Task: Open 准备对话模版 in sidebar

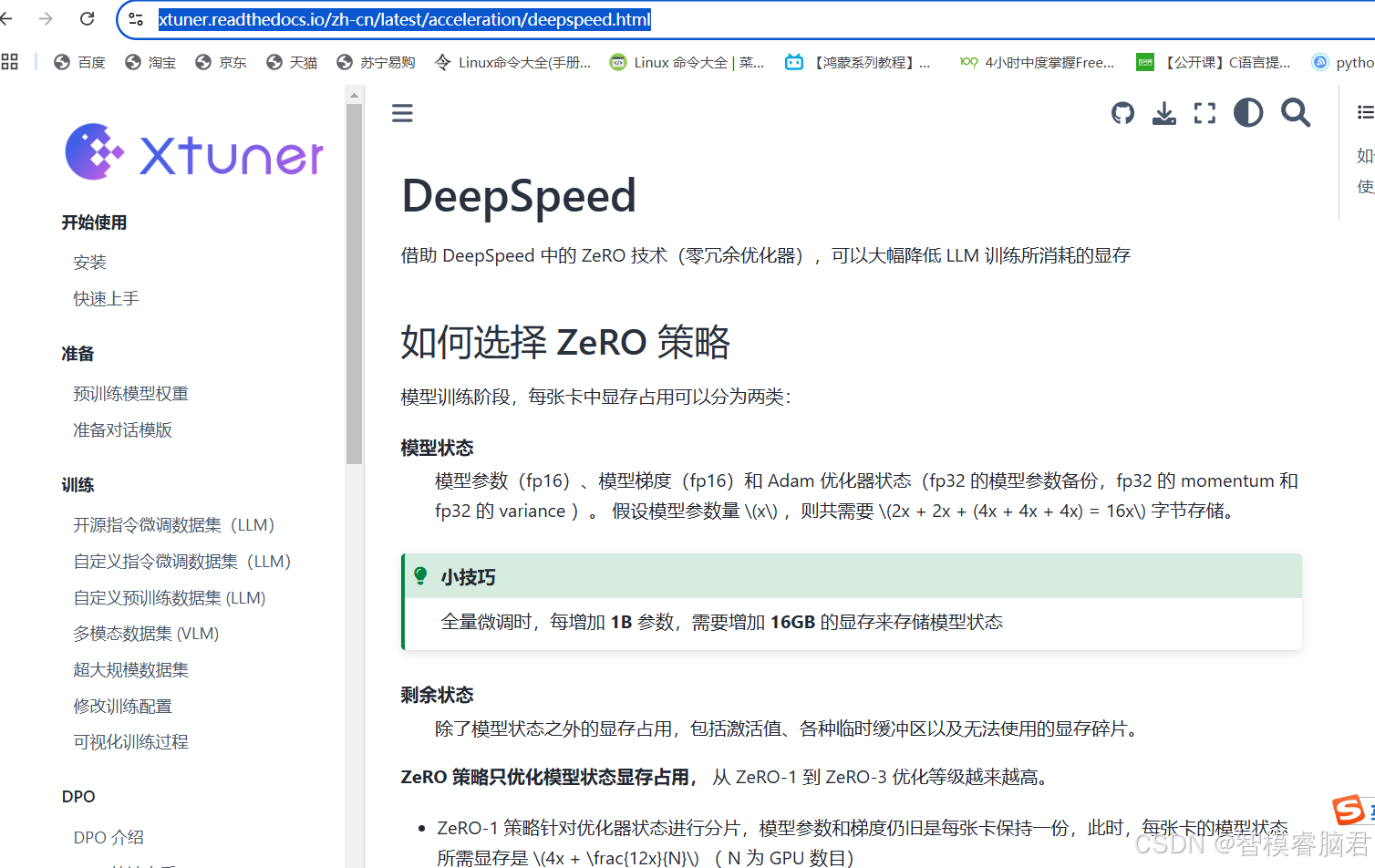Action: pos(123,430)
